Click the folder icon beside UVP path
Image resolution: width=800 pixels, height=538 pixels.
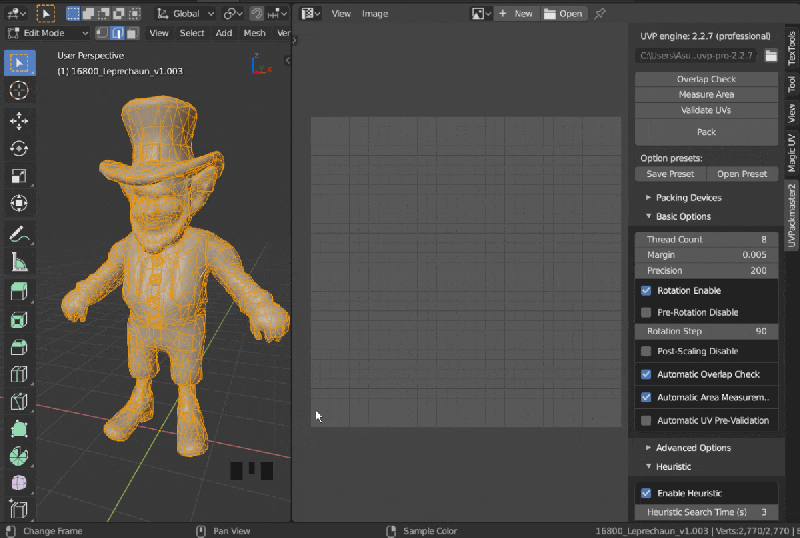(x=771, y=56)
